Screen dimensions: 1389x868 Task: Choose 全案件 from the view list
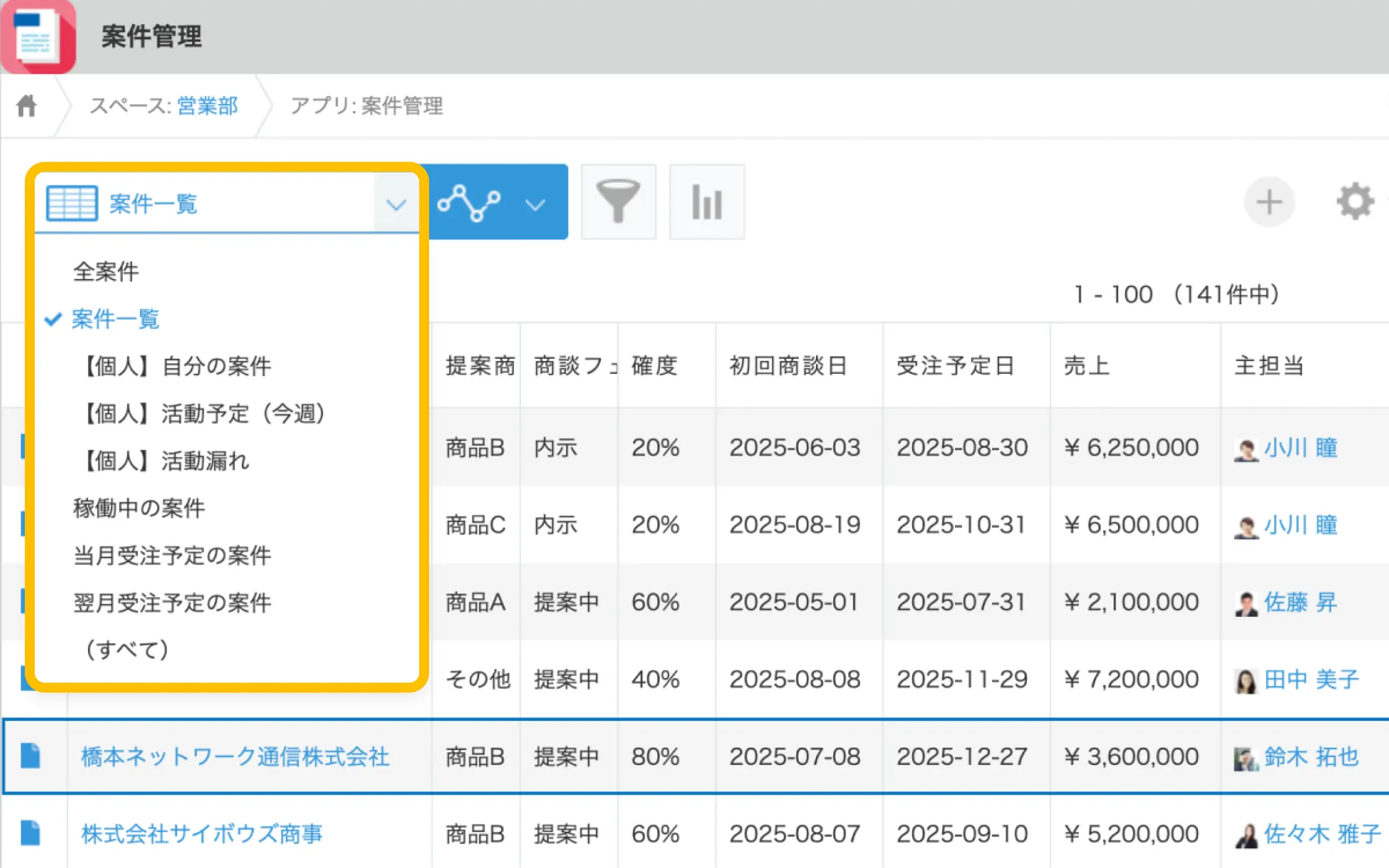coord(106,272)
